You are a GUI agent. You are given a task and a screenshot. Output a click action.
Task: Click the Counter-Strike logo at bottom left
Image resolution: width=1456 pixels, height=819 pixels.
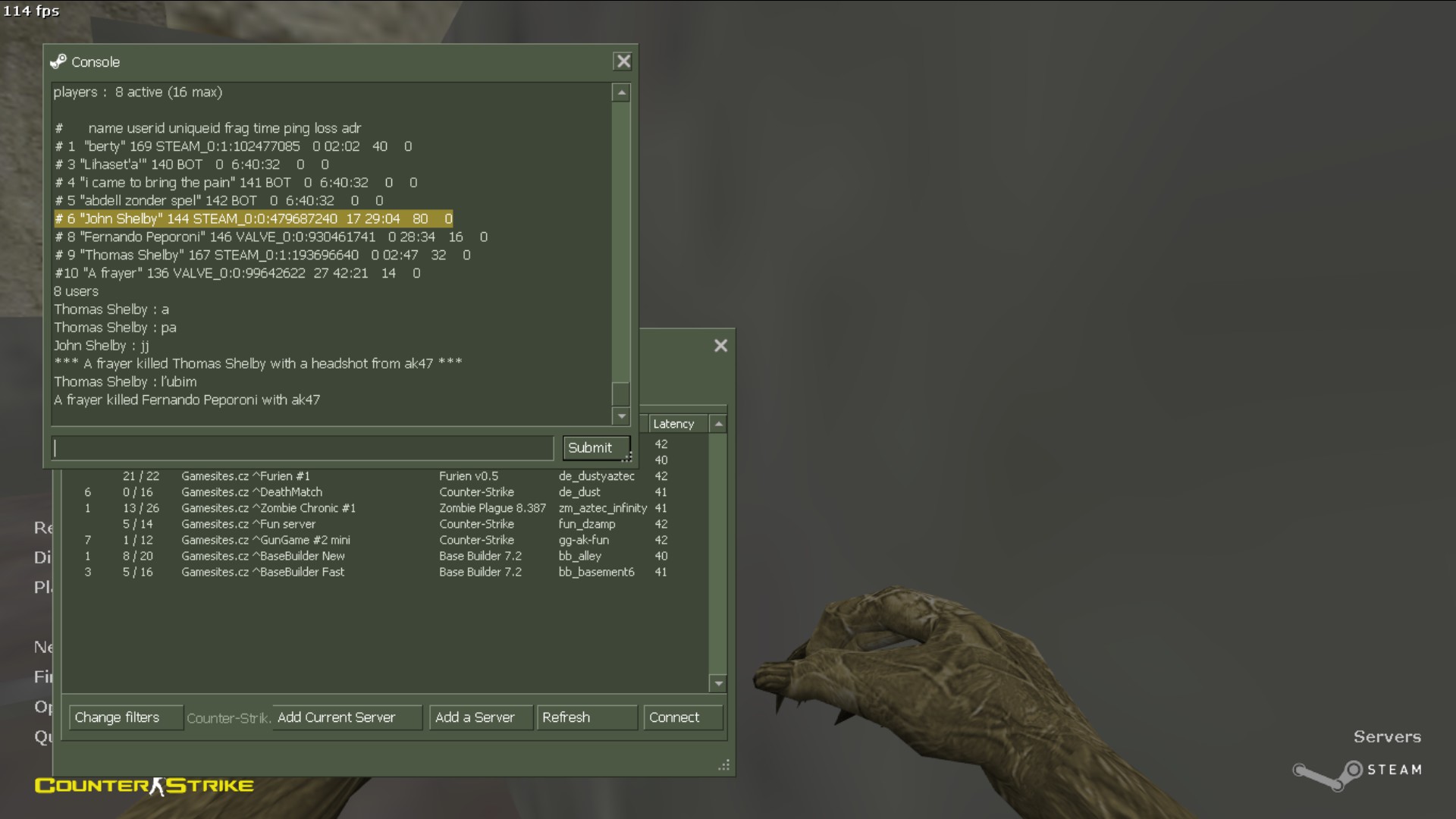point(144,786)
